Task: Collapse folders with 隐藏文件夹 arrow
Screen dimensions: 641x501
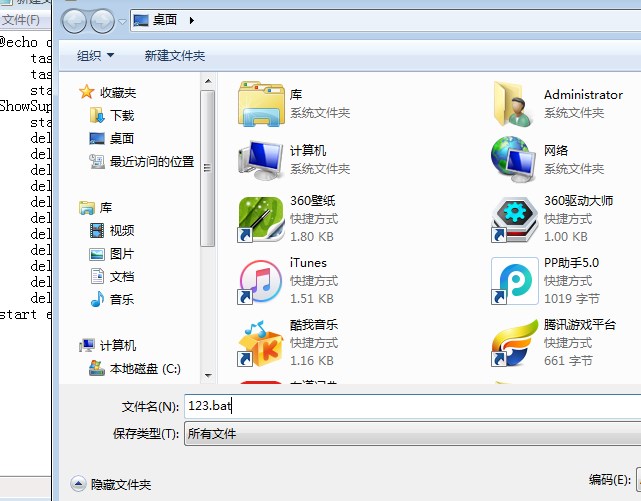Action: (78, 484)
